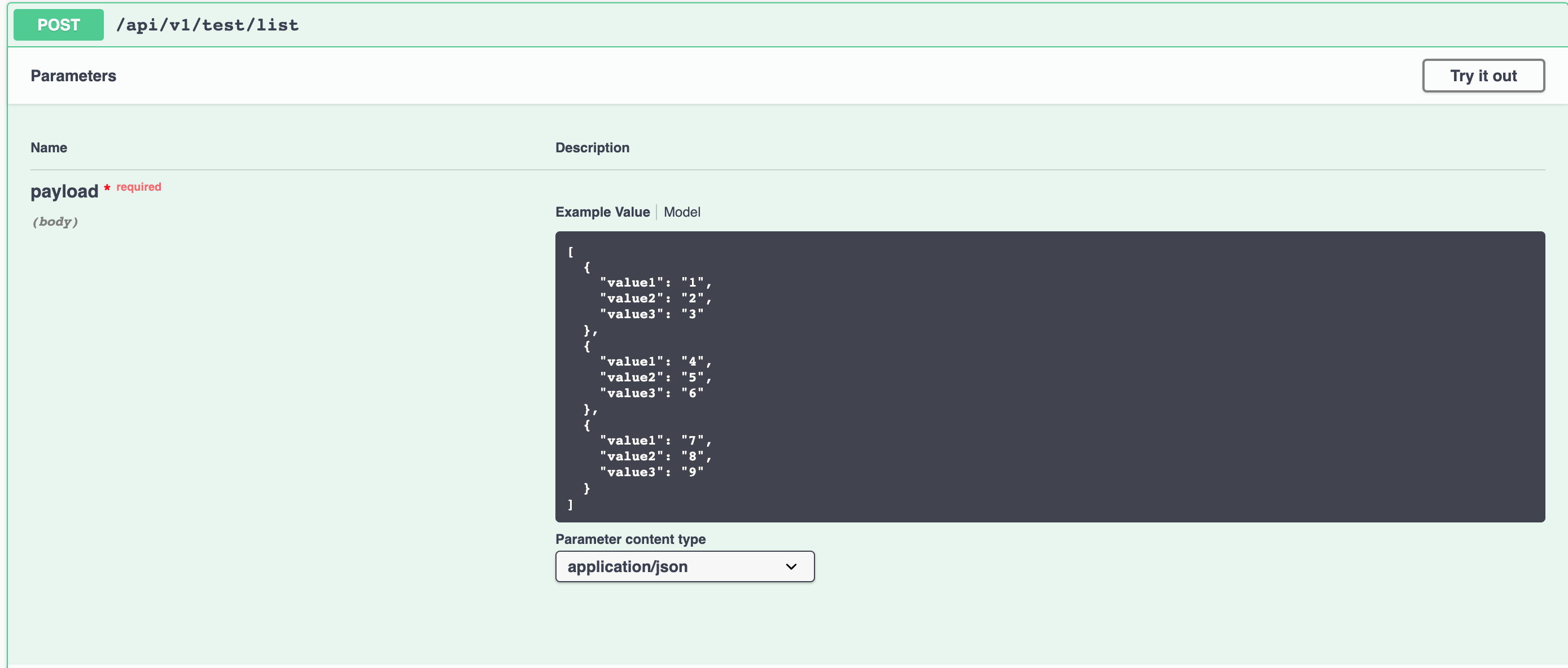Click the Try it out button

[1483, 76]
